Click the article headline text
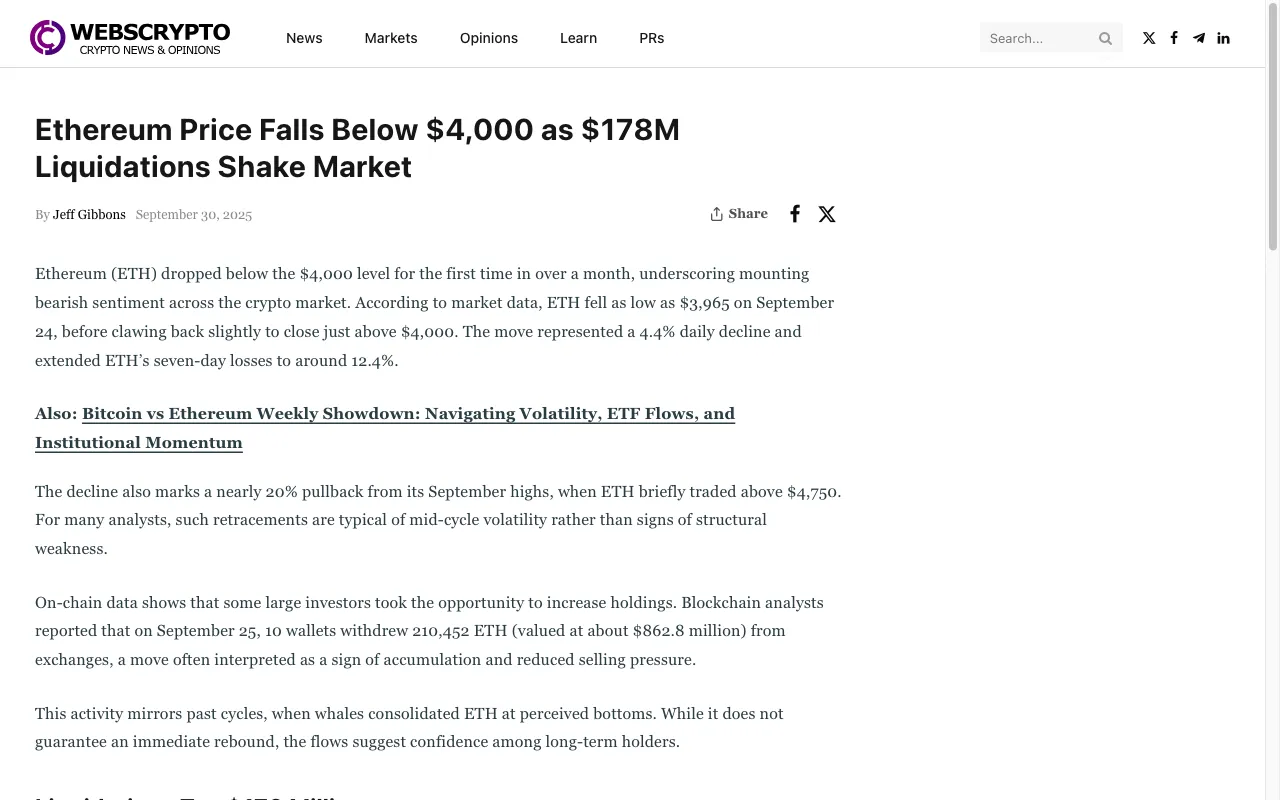The width and height of the screenshot is (1280, 800). tap(357, 148)
